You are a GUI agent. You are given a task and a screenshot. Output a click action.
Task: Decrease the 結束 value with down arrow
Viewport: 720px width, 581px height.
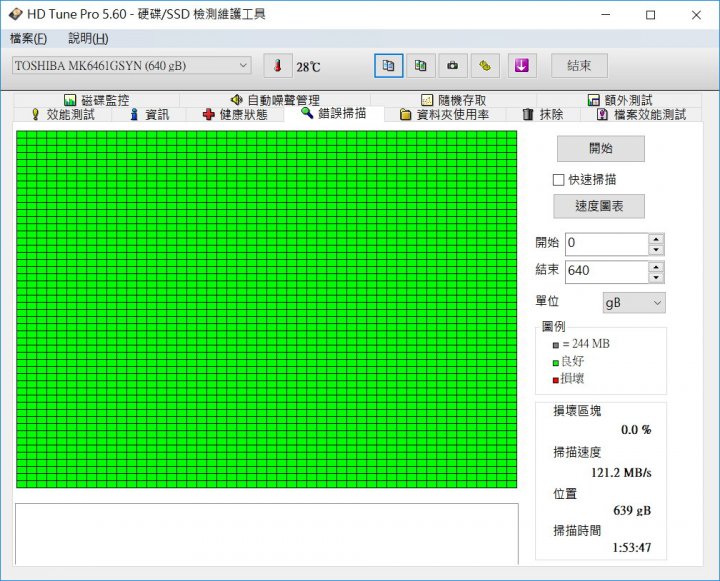click(656, 277)
